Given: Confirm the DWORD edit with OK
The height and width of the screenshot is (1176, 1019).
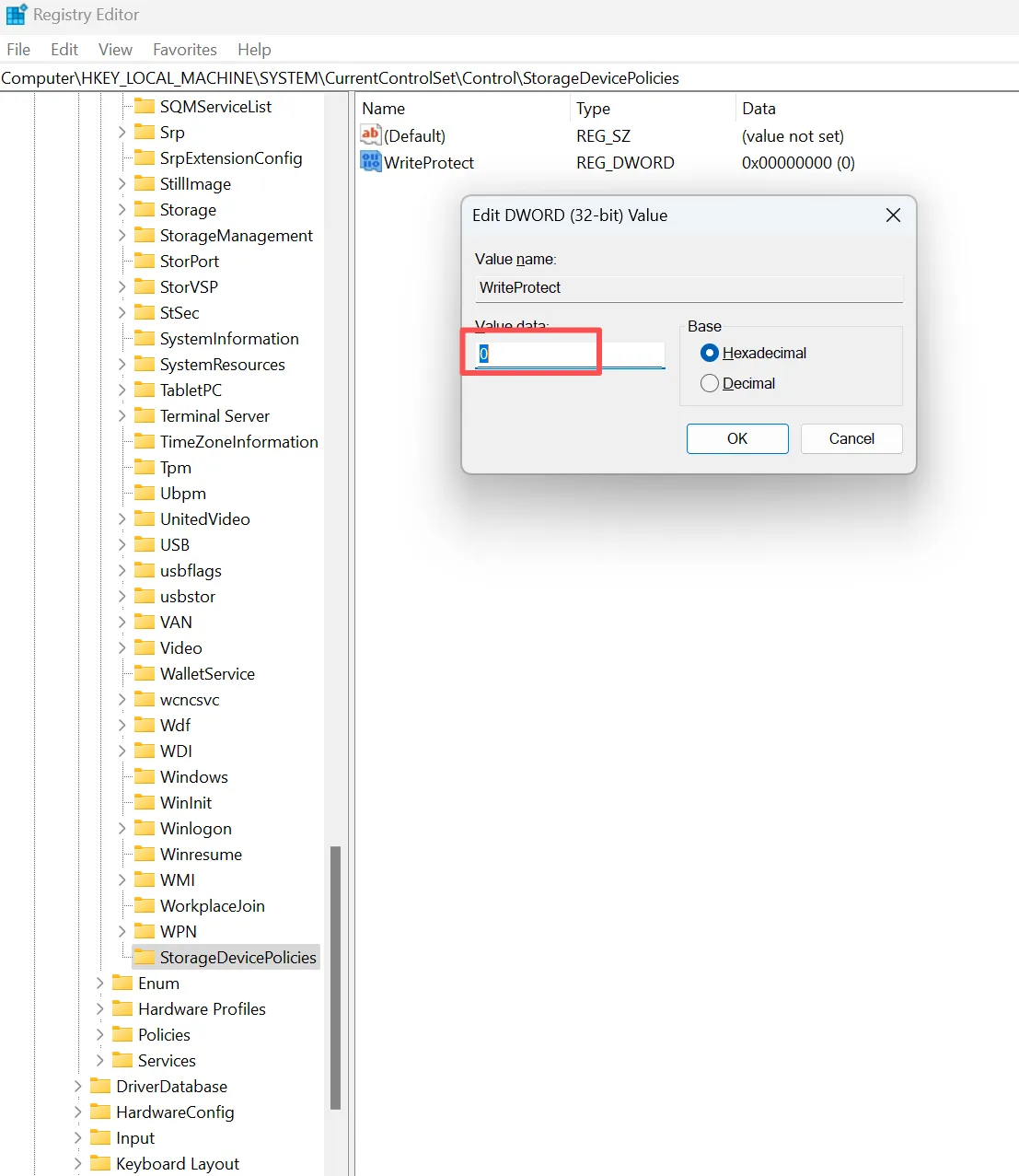Looking at the screenshot, I should (737, 438).
